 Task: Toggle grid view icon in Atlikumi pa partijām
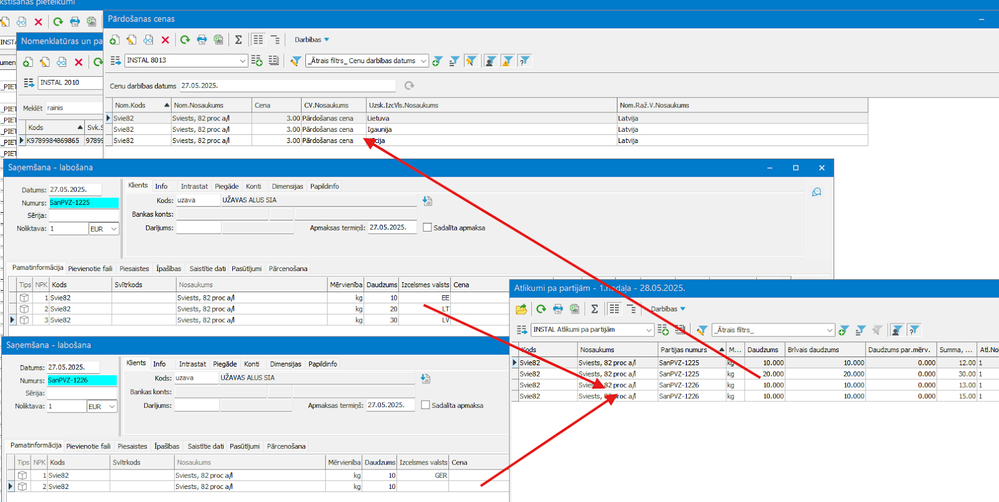[614, 309]
